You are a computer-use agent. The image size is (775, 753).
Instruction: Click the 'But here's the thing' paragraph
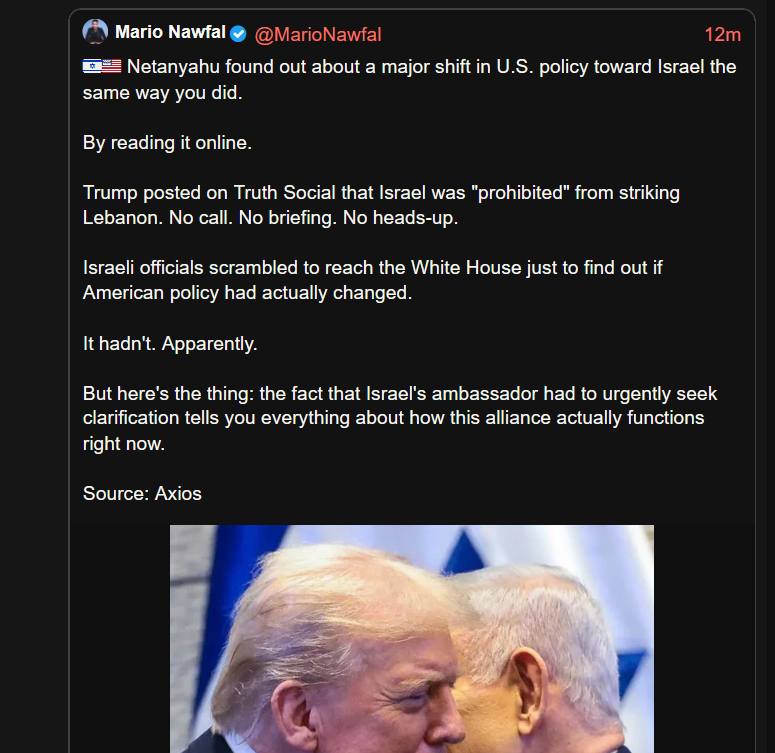(400, 418)
